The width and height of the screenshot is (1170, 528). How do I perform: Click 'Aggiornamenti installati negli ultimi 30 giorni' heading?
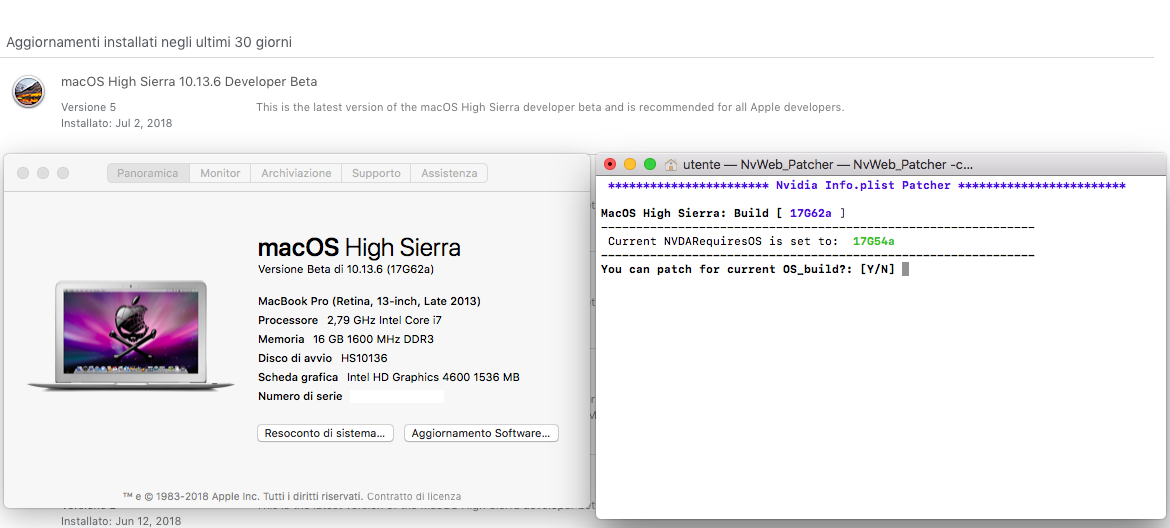tap(149, 43)
